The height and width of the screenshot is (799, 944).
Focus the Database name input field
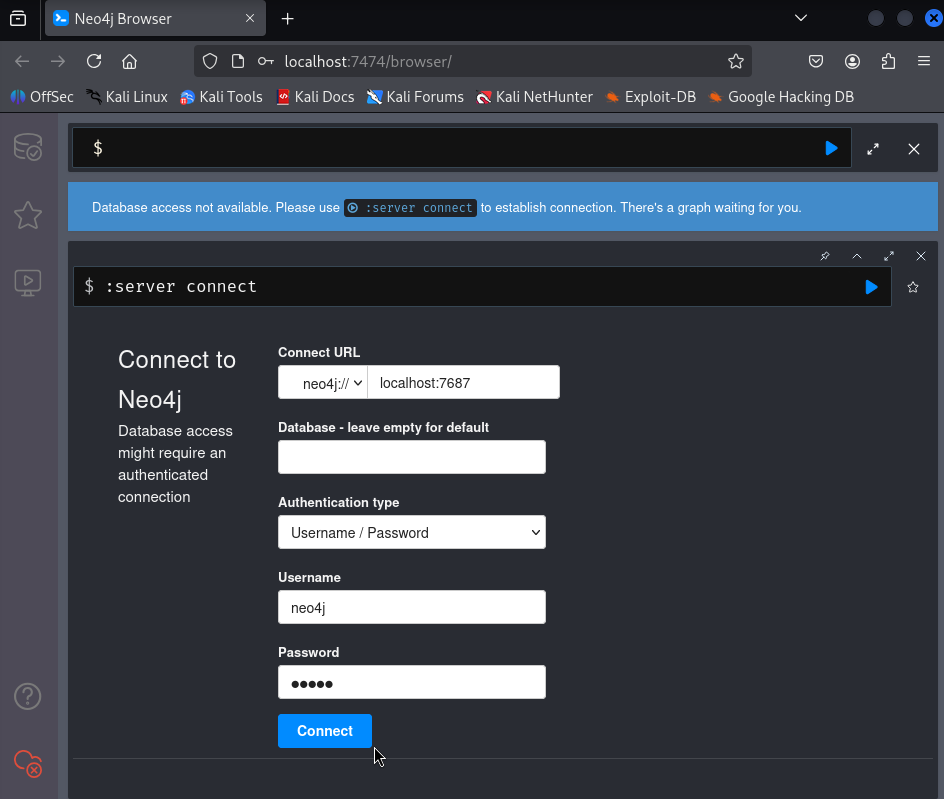[412, 457]
